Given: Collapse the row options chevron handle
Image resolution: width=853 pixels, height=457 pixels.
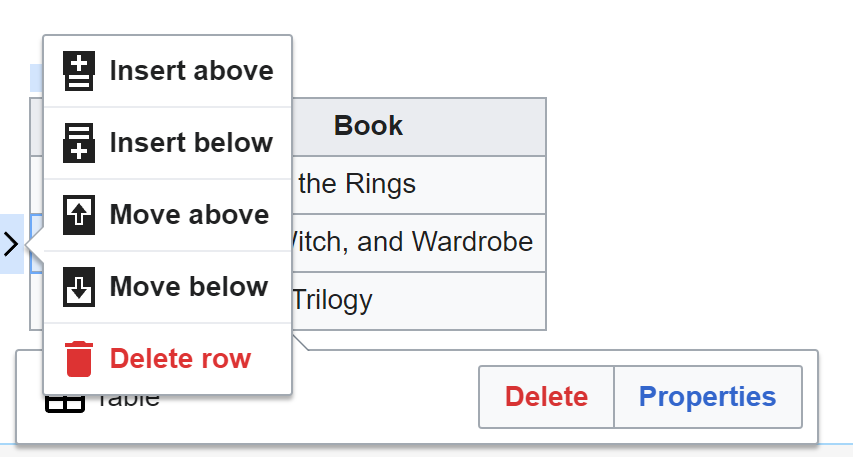Looking at the screenshot, I should point(11,244).
